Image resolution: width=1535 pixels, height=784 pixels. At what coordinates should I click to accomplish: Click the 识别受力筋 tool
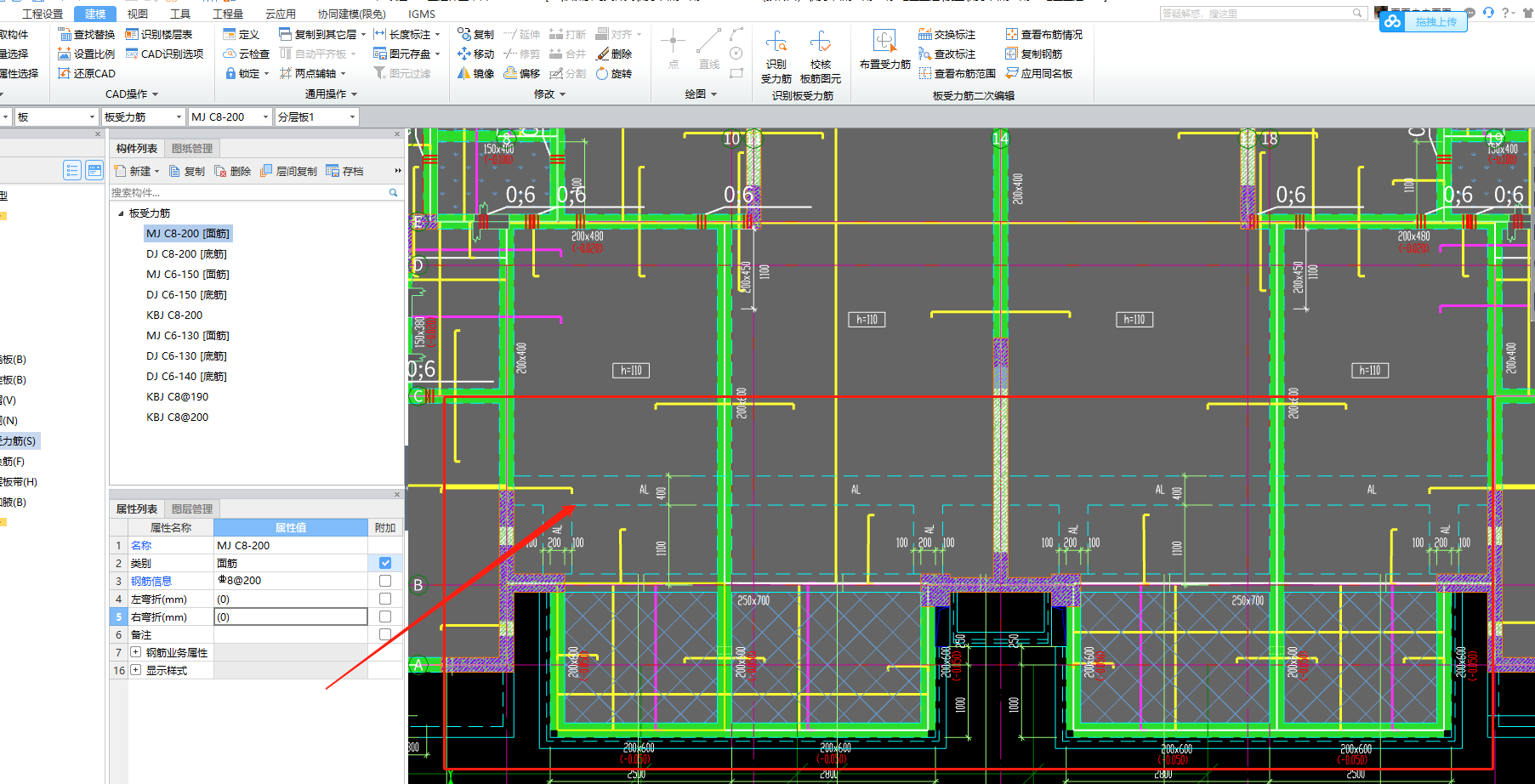click(776, 56)
